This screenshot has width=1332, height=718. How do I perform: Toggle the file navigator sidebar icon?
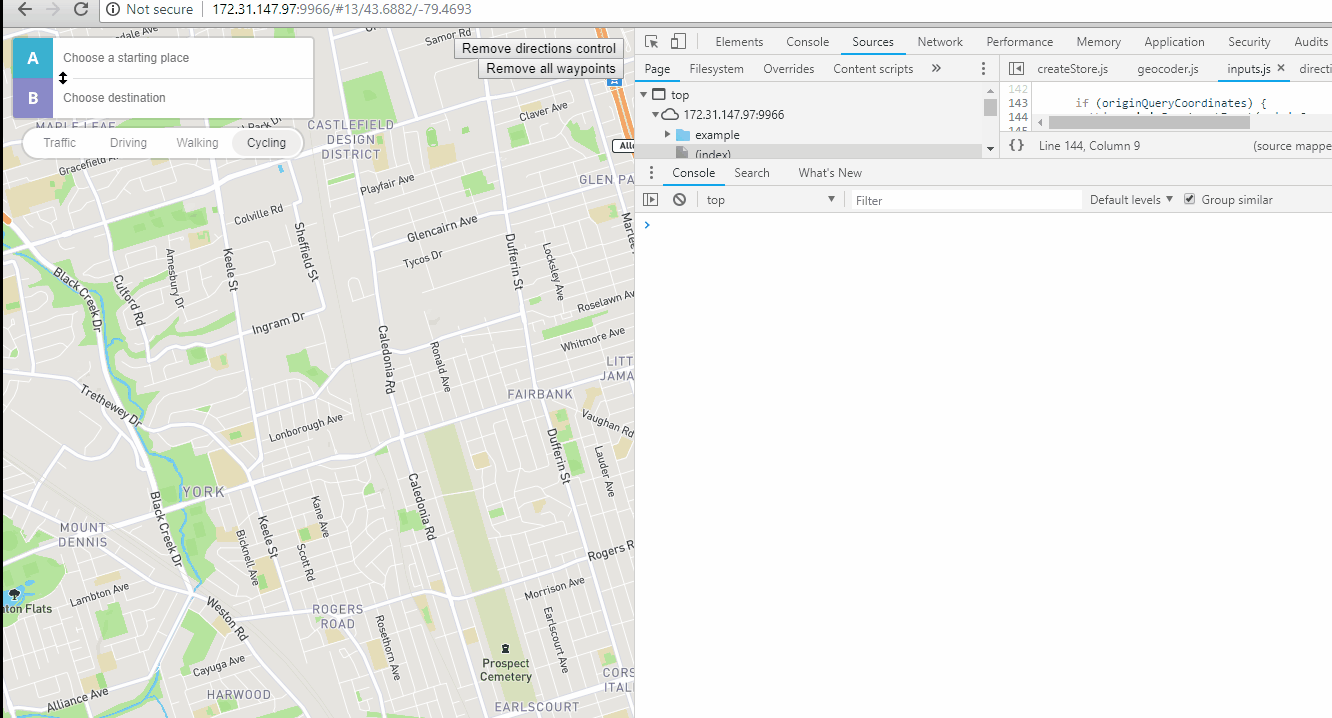1016,69
